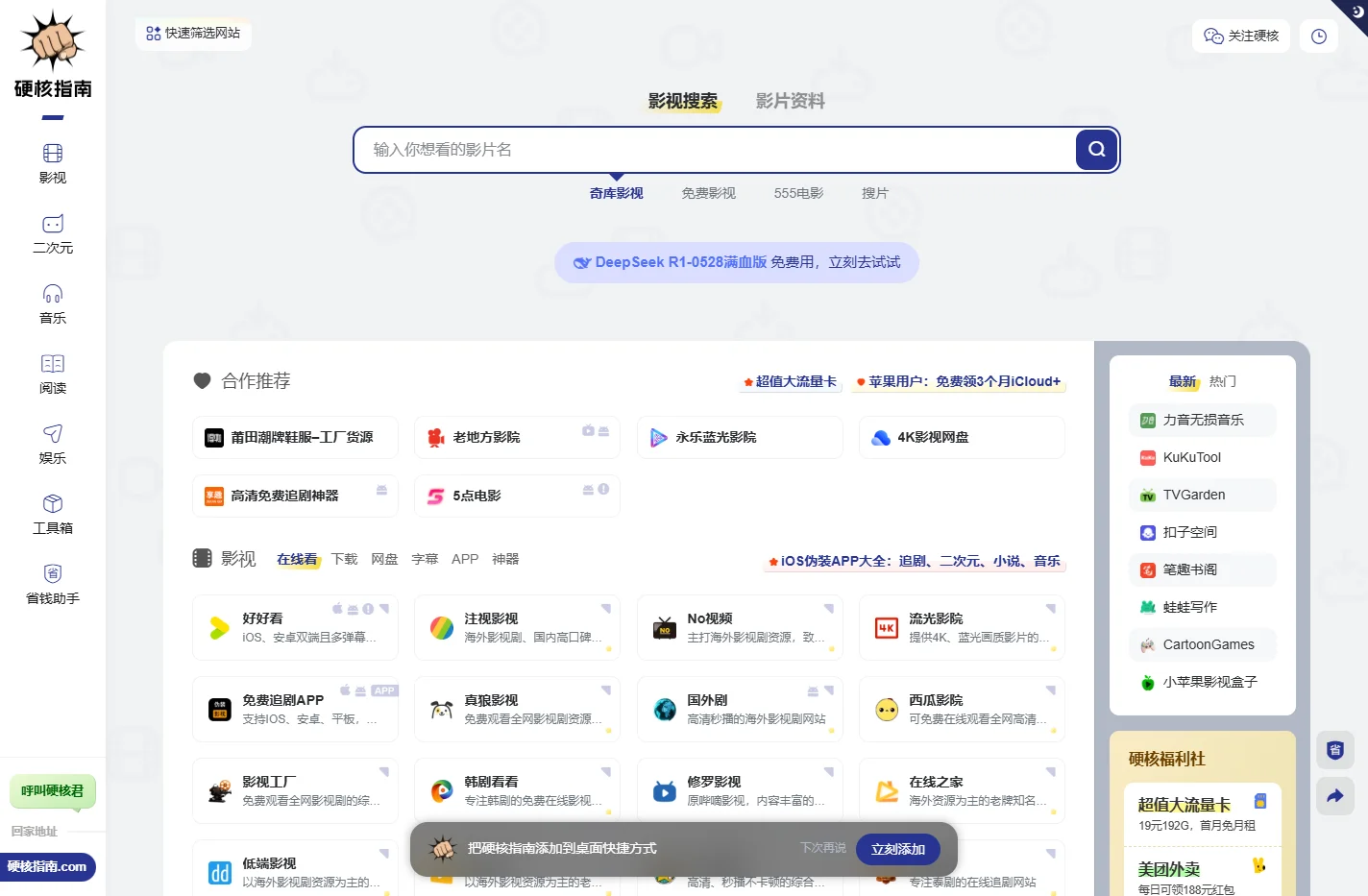1368x896 pixels.
Task: Select the 影视搜索 search tab
Action: (683, 101)
